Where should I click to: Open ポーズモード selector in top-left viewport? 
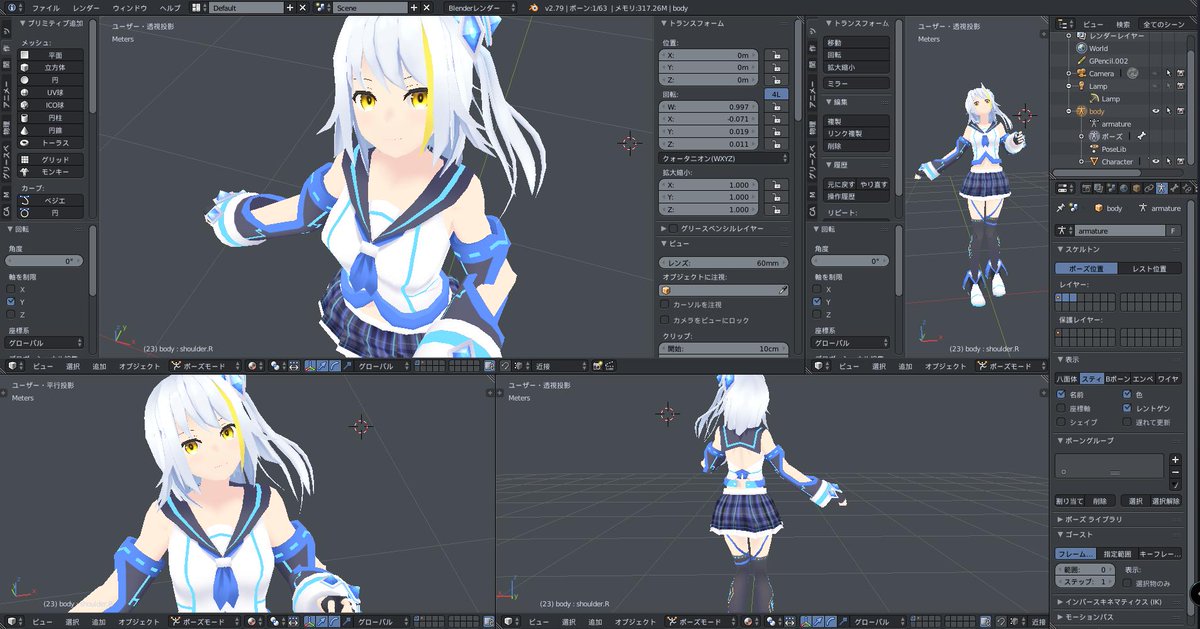tap(205, 366)
